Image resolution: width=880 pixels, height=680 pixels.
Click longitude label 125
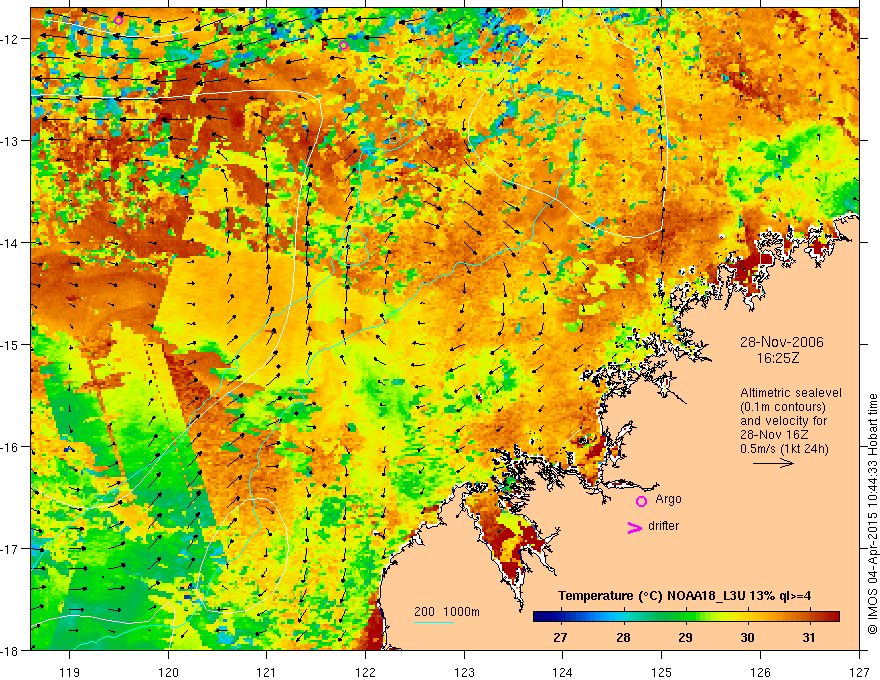[x=662, y=672]
